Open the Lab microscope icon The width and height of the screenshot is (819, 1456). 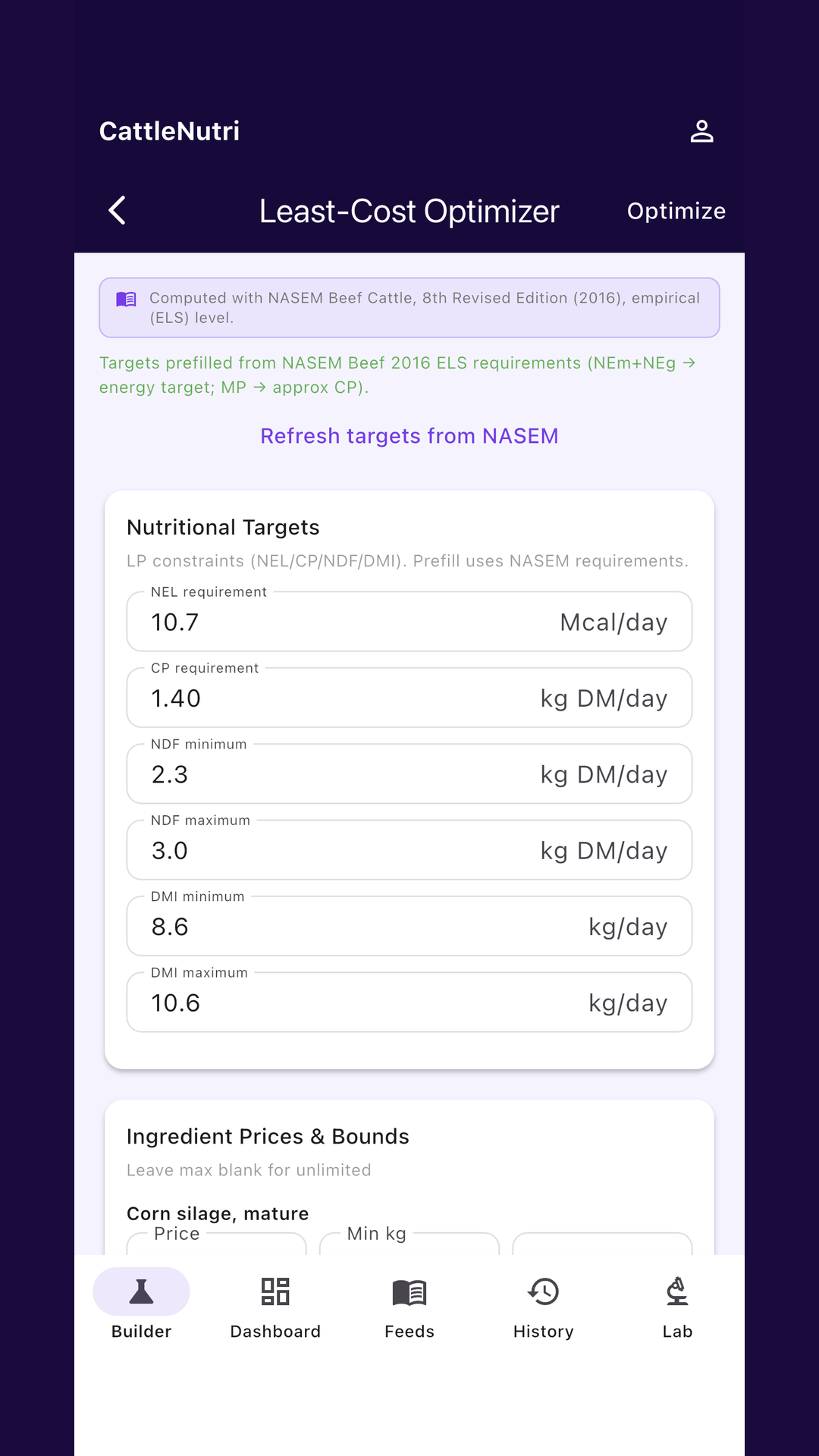(677, 1291)
